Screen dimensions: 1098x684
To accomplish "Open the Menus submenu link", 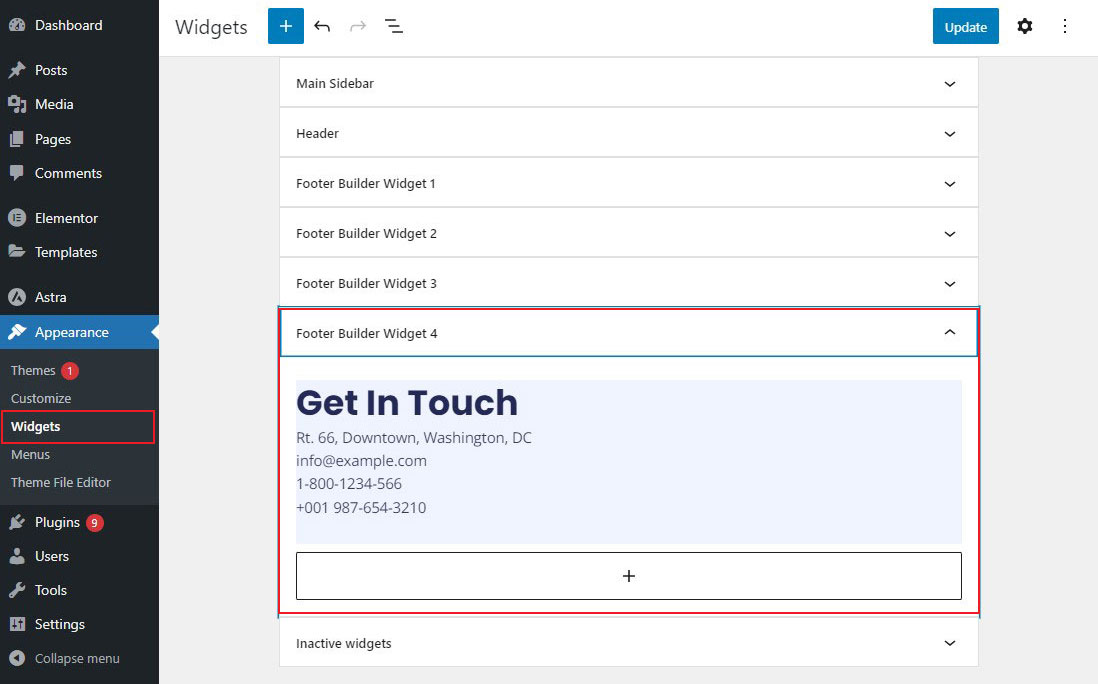I will point(30,454).
